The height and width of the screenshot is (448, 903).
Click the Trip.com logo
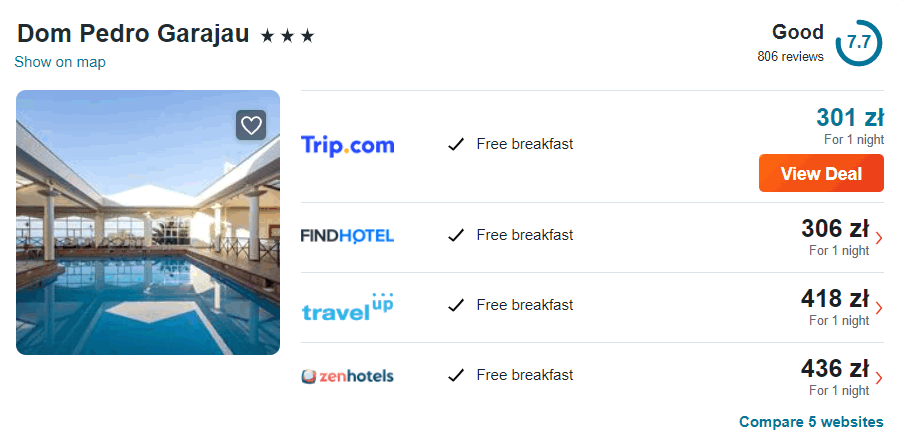[347, 145]
